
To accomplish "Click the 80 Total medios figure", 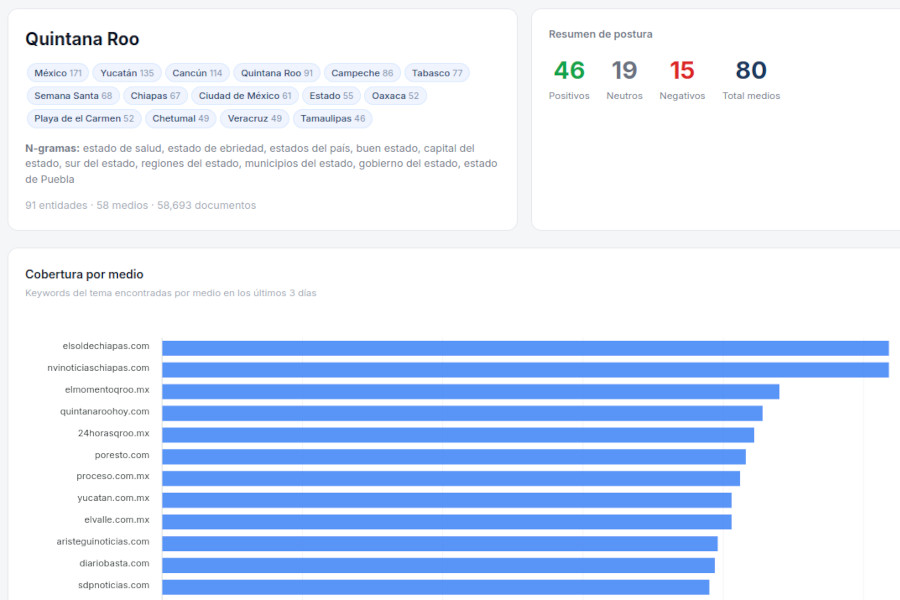I will pyautogui.click(x=751, y=71).
